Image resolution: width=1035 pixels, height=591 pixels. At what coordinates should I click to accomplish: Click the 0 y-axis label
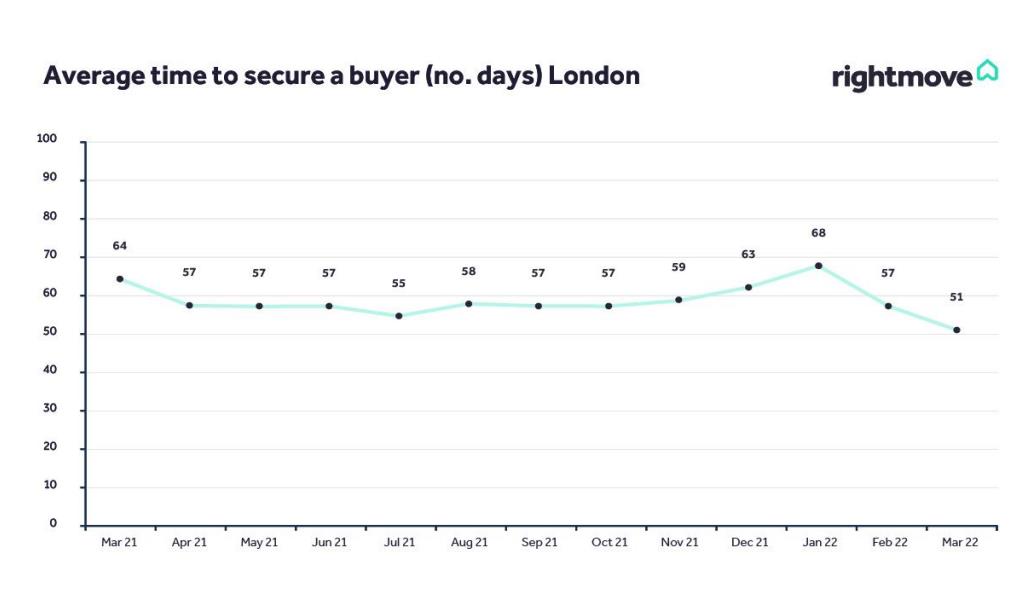pos(53,523)
